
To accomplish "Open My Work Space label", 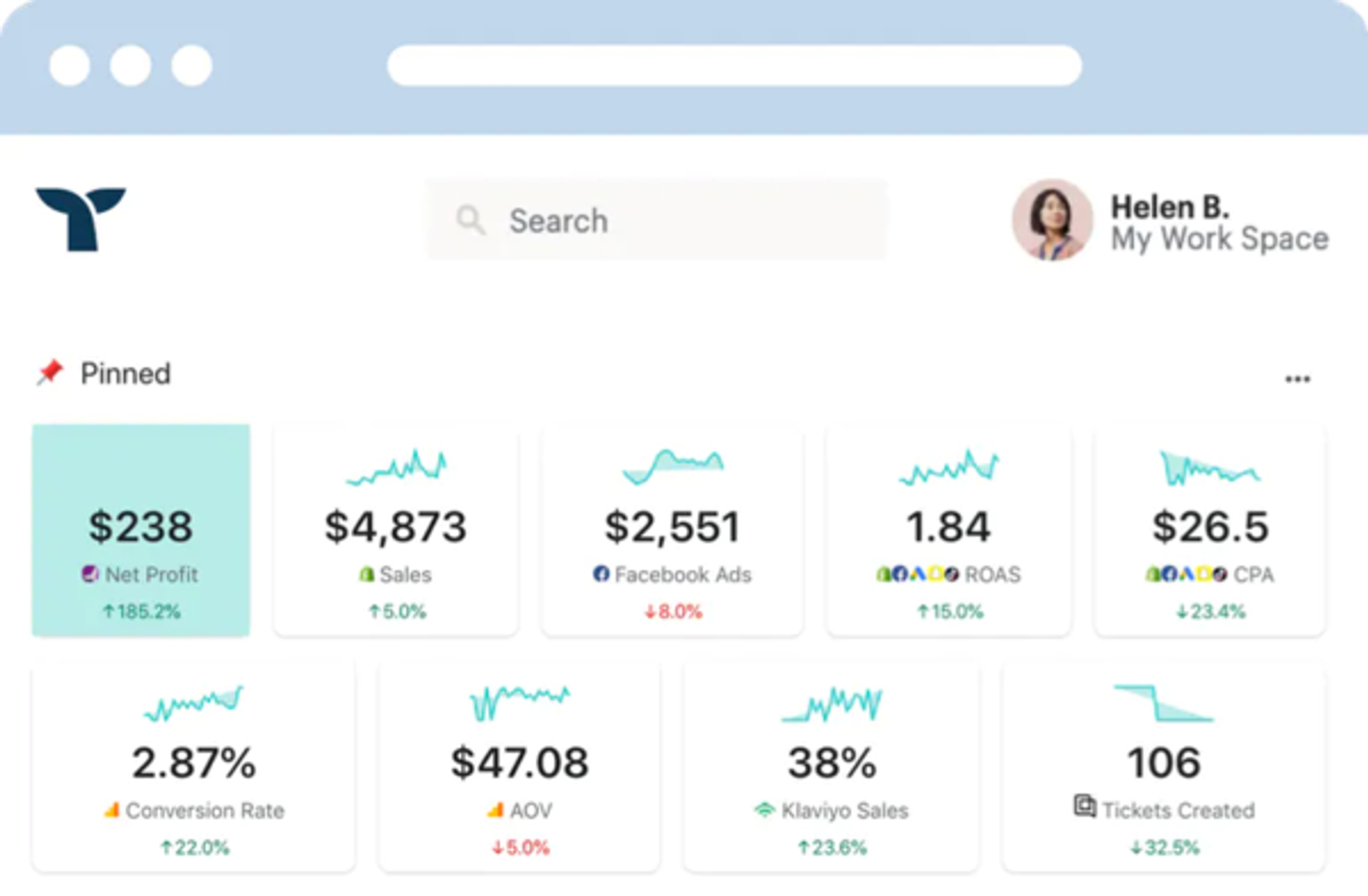I will tap(1220, 239).
